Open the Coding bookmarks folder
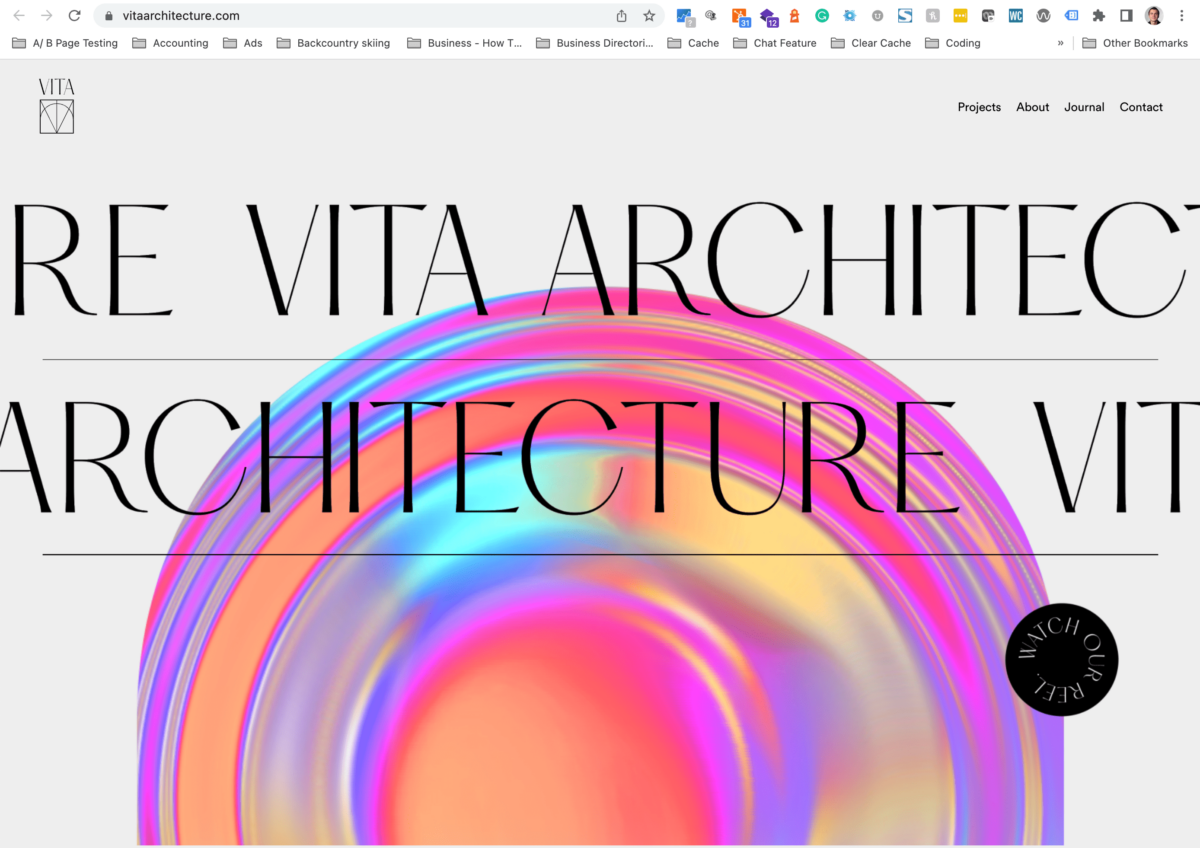Viewport: 1200px width, 848px height. pos(962,43)
